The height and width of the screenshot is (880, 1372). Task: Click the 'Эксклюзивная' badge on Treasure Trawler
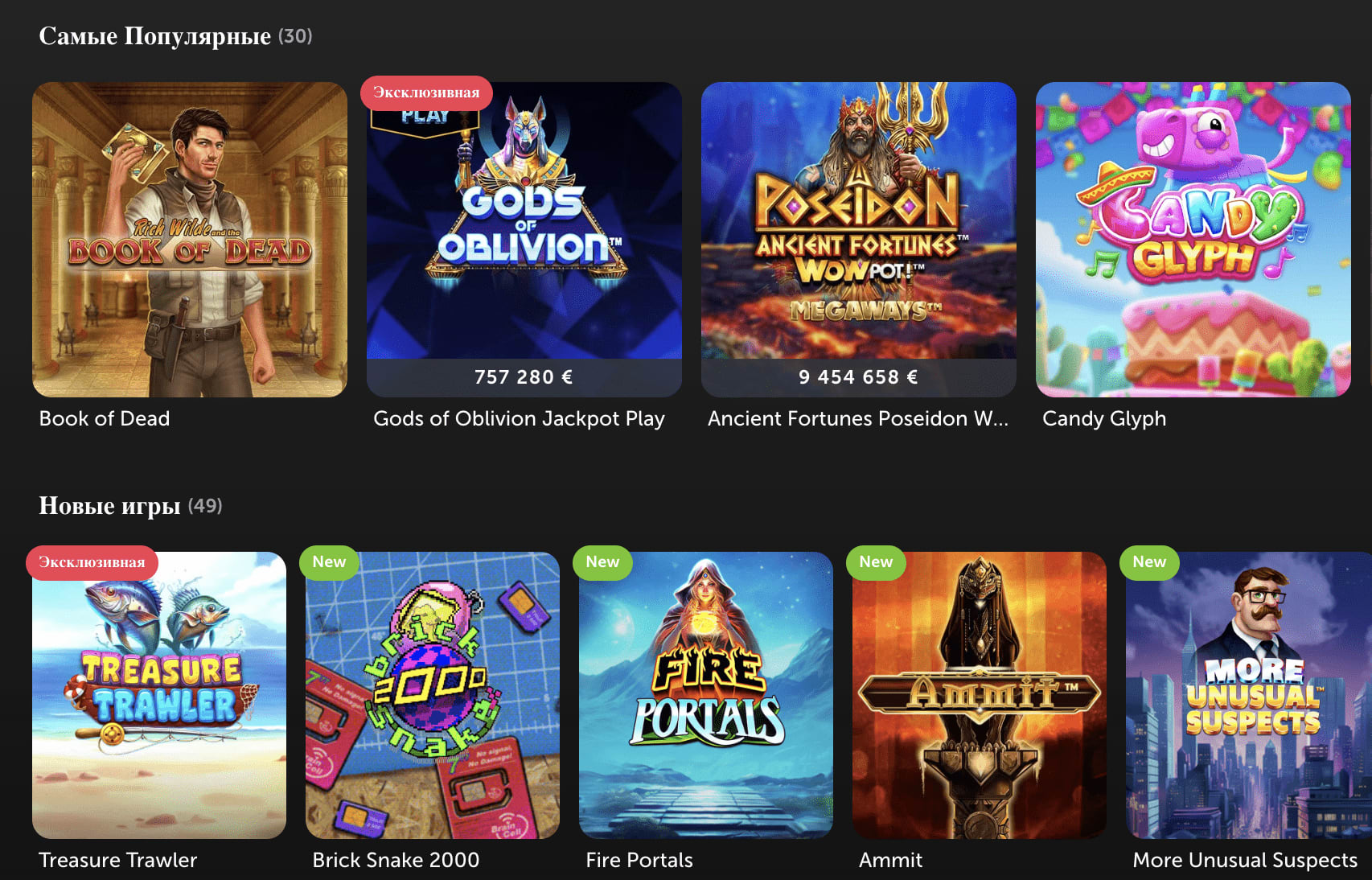(x=92, y=562)
